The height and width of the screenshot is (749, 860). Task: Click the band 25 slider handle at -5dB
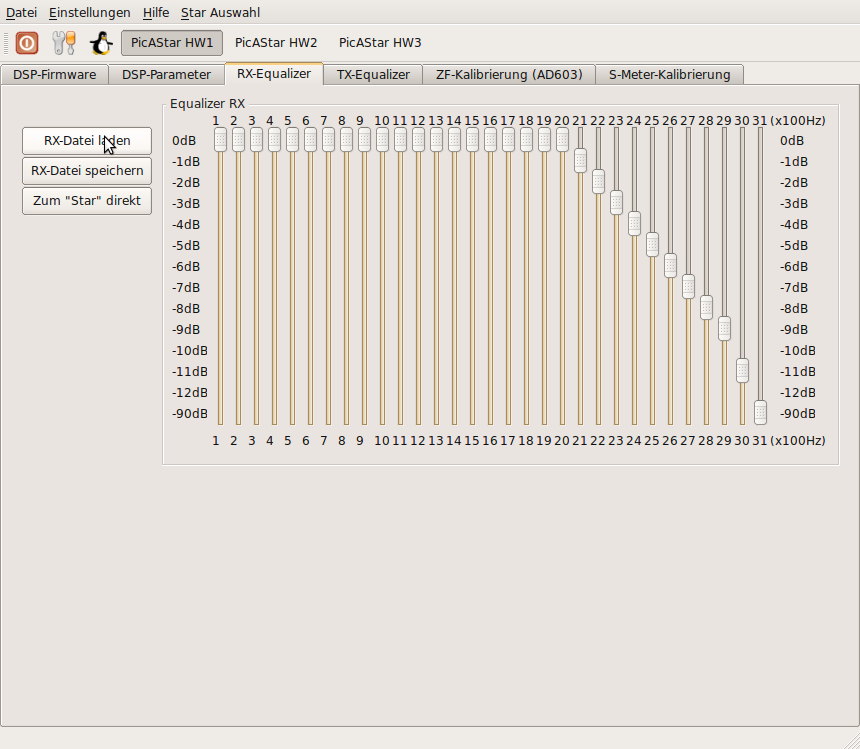(652, 245)
